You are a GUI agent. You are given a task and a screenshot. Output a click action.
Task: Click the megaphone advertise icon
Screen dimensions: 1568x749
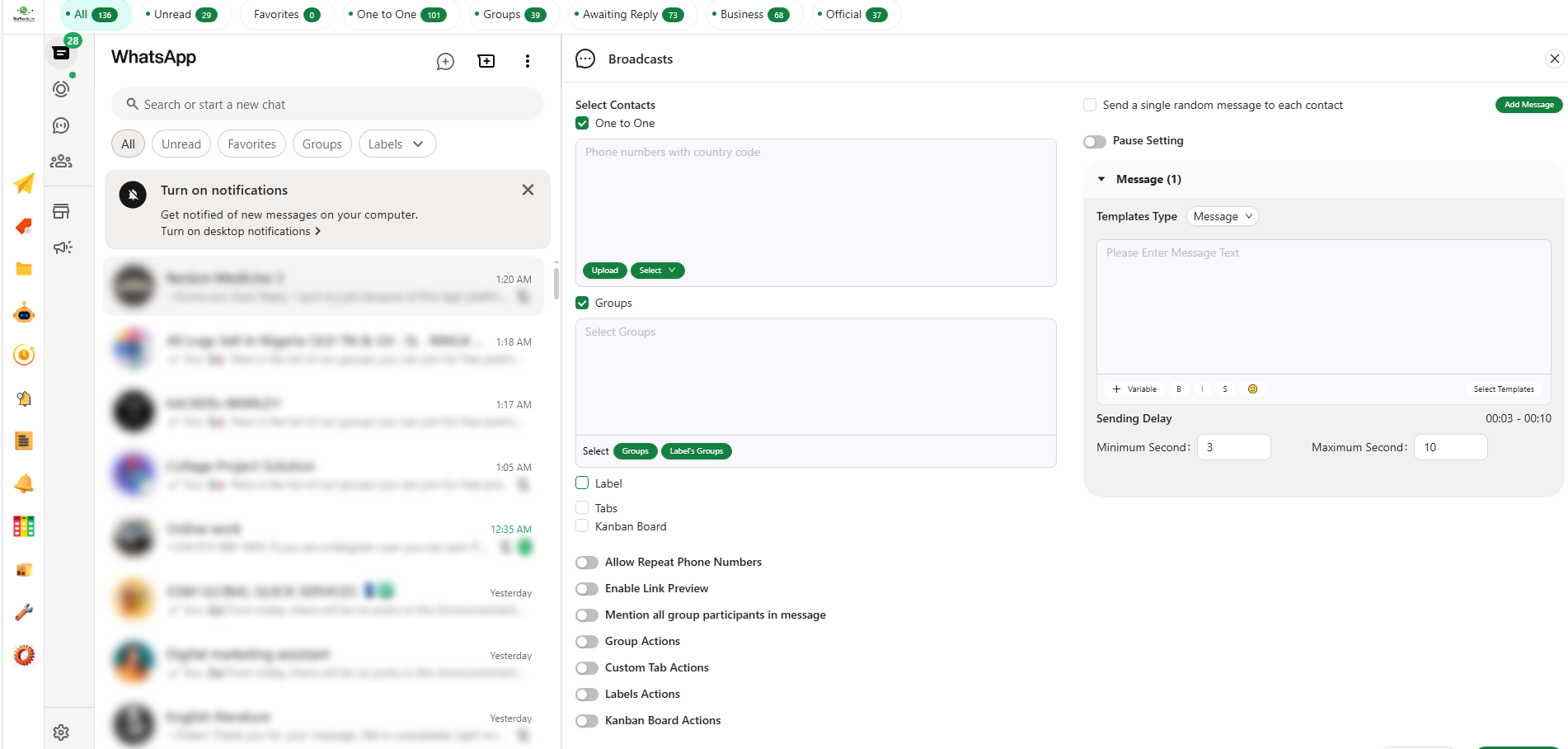[x=63, y=247]
